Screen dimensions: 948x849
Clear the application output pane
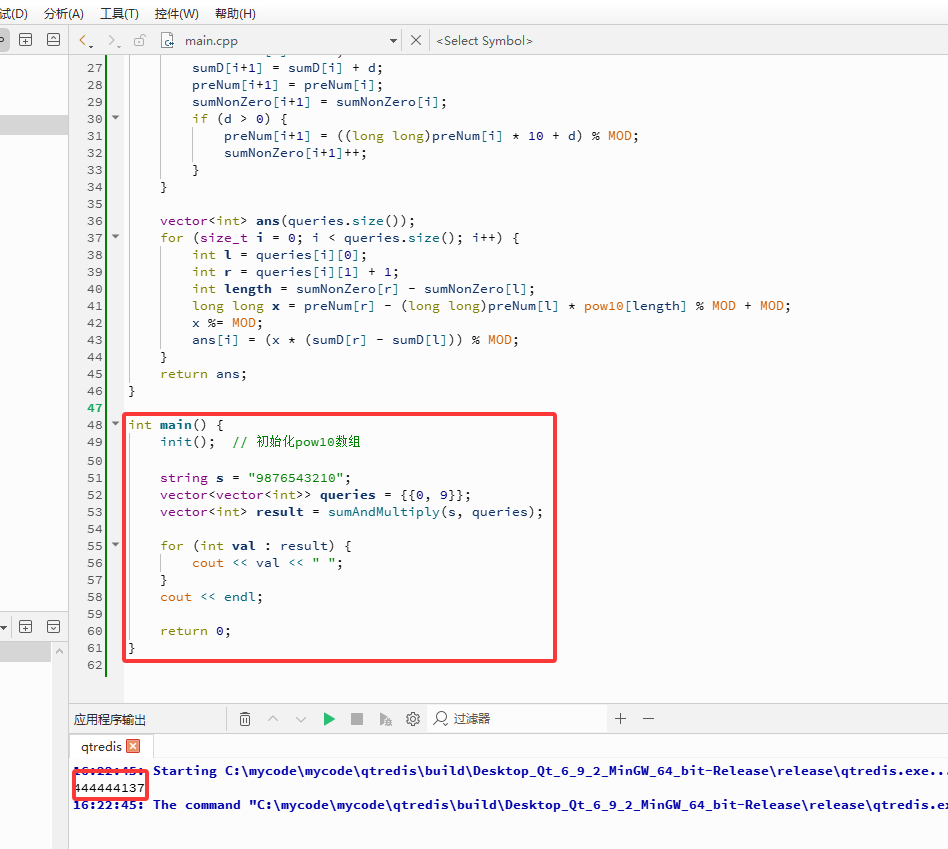tap(245, 719)
